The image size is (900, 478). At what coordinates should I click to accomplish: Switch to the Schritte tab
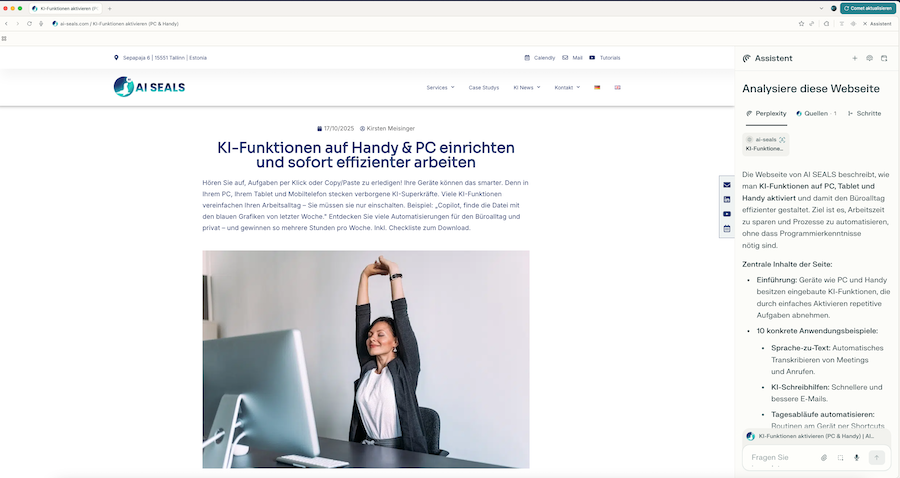click(864, 114)
